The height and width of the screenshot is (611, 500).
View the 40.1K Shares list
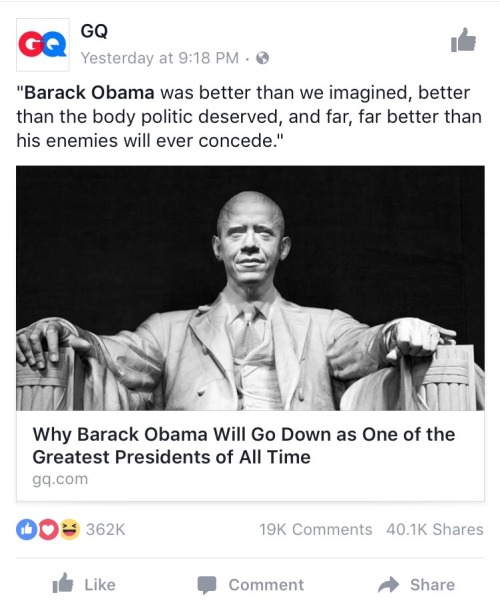tap(435, 529)
